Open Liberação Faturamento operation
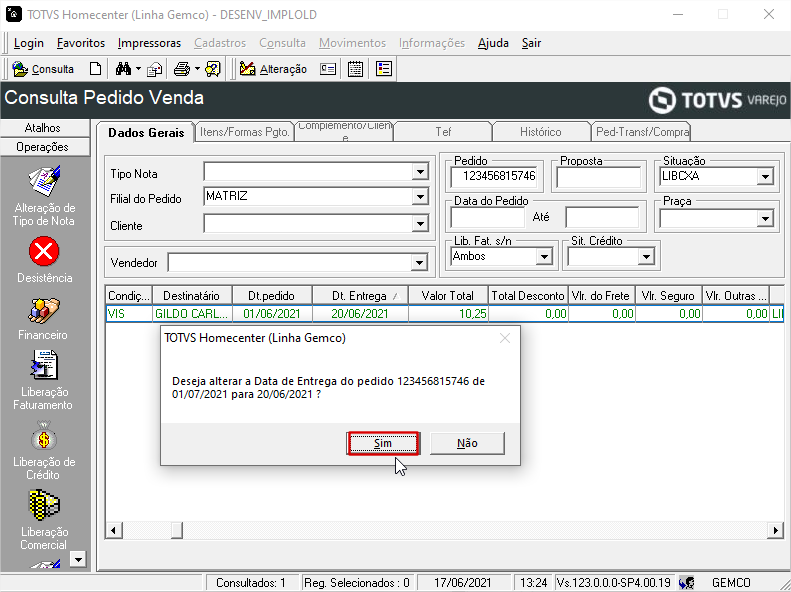This screenshot has height=592, width=791. (x=43, y=381)
